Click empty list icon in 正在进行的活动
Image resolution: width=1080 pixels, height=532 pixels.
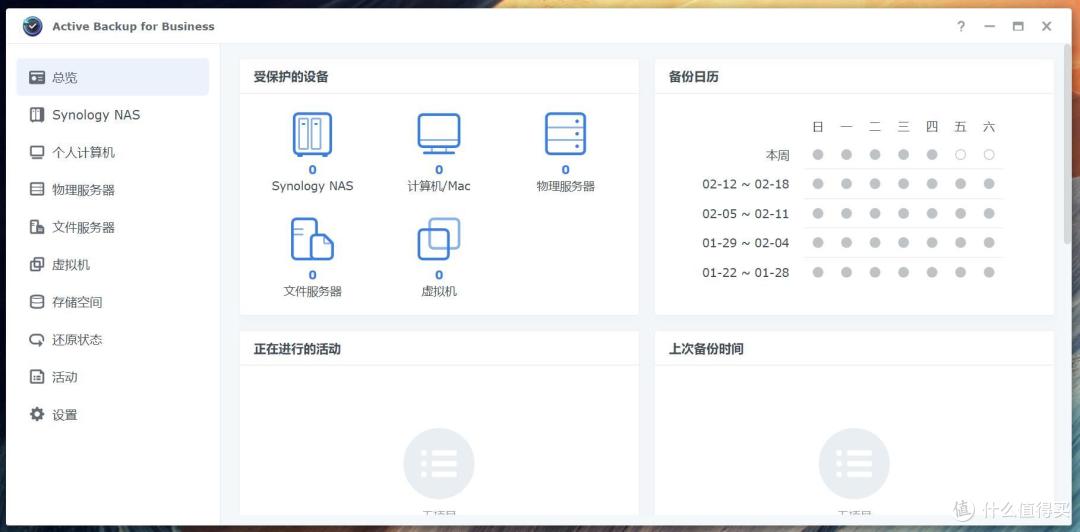tap(439, 463)
